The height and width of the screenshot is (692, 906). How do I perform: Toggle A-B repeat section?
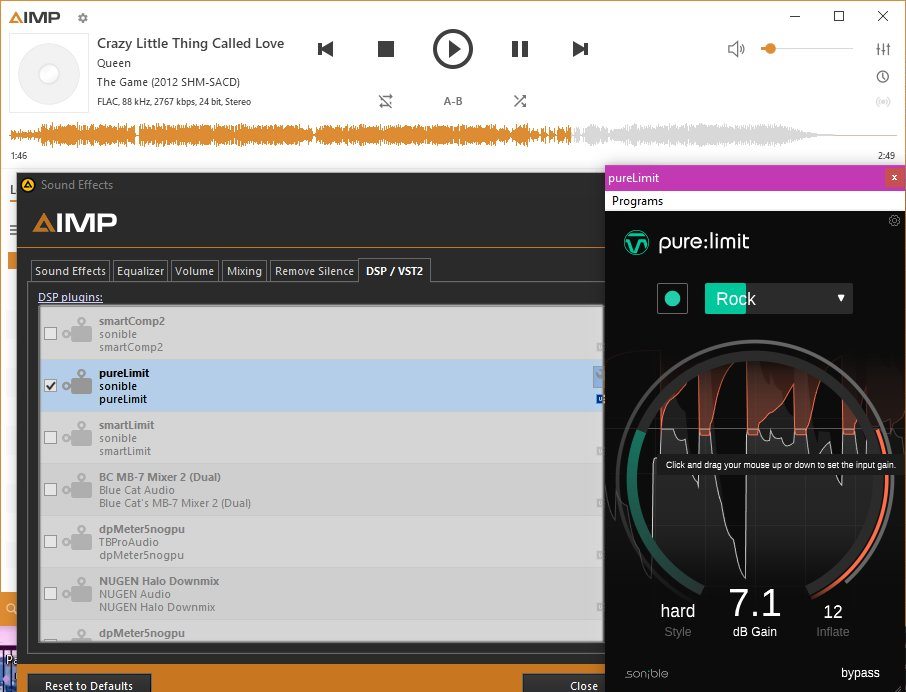pyautogui.click(x=453, y=101)
